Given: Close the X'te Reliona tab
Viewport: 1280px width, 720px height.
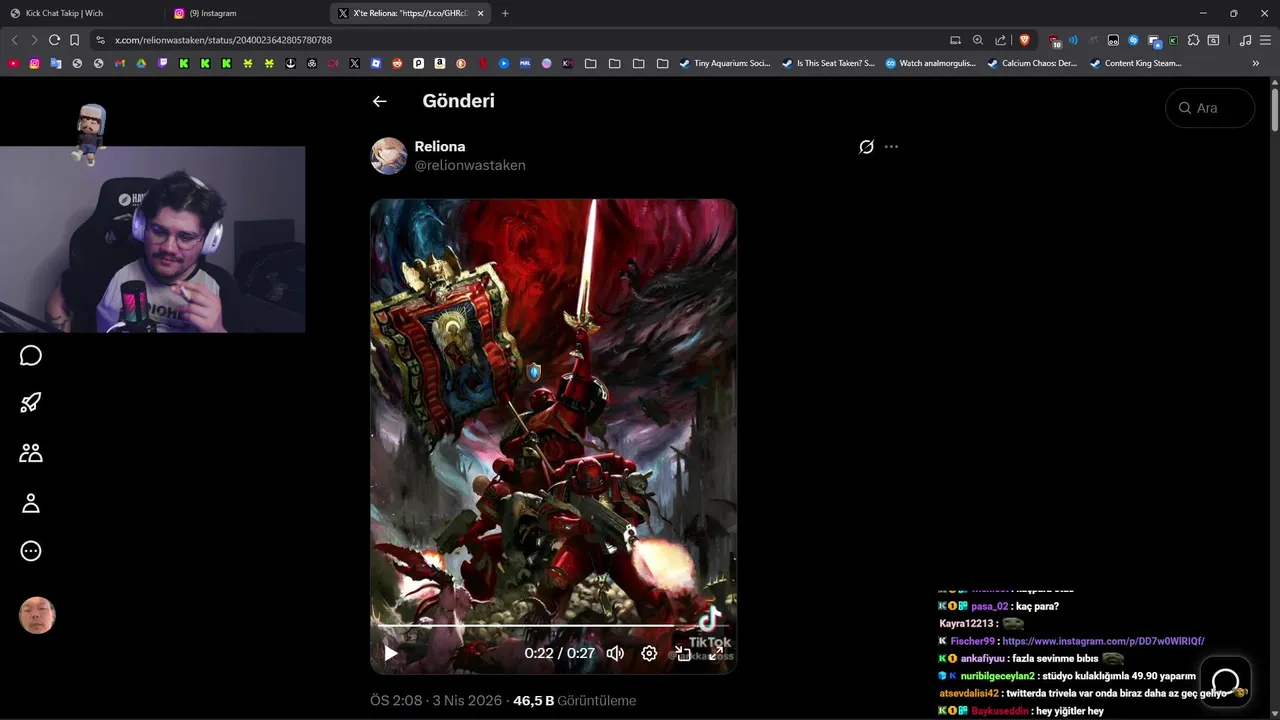Looking at the screenshot, I should [481, 13].
